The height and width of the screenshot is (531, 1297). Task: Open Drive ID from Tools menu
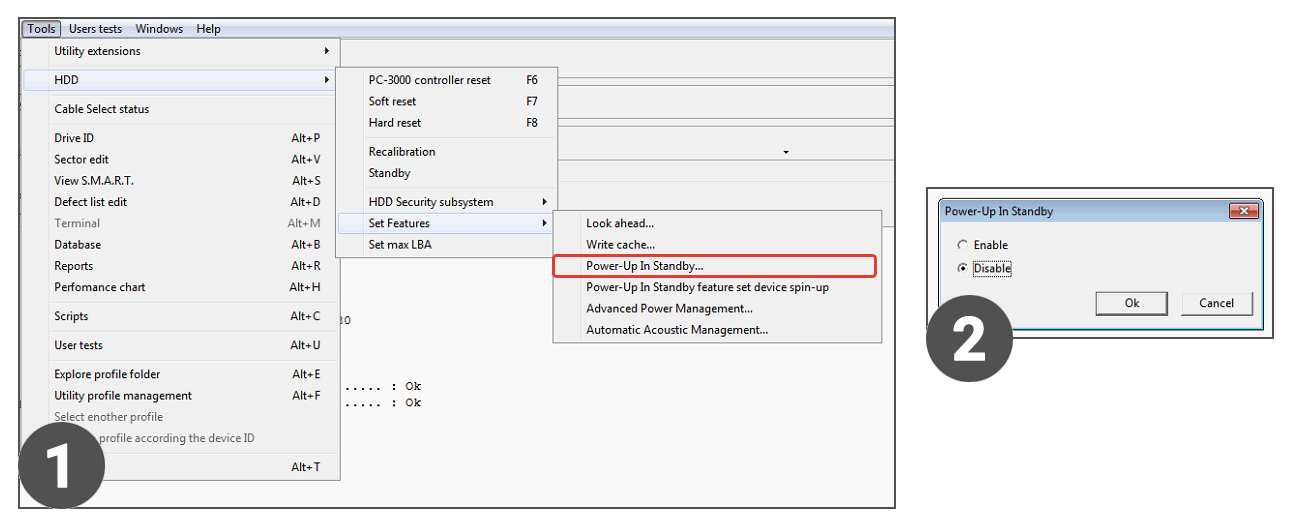[180, 138]
